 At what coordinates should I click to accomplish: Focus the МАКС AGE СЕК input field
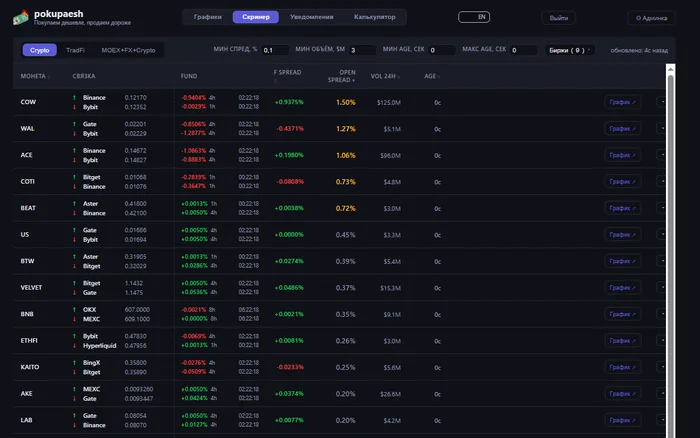point(524,50)
